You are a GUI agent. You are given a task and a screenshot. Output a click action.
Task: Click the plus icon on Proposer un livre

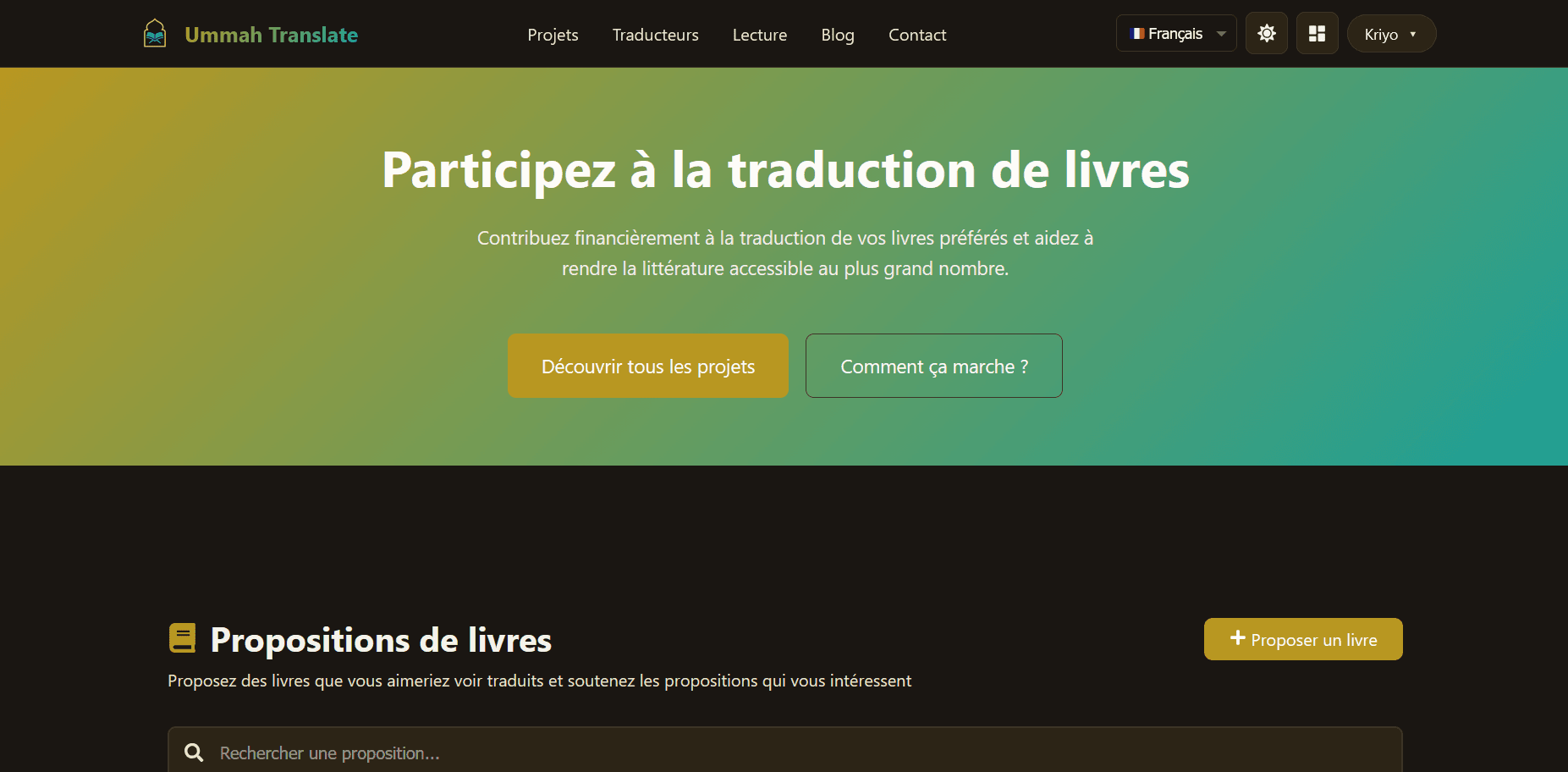click(1238, 638)
